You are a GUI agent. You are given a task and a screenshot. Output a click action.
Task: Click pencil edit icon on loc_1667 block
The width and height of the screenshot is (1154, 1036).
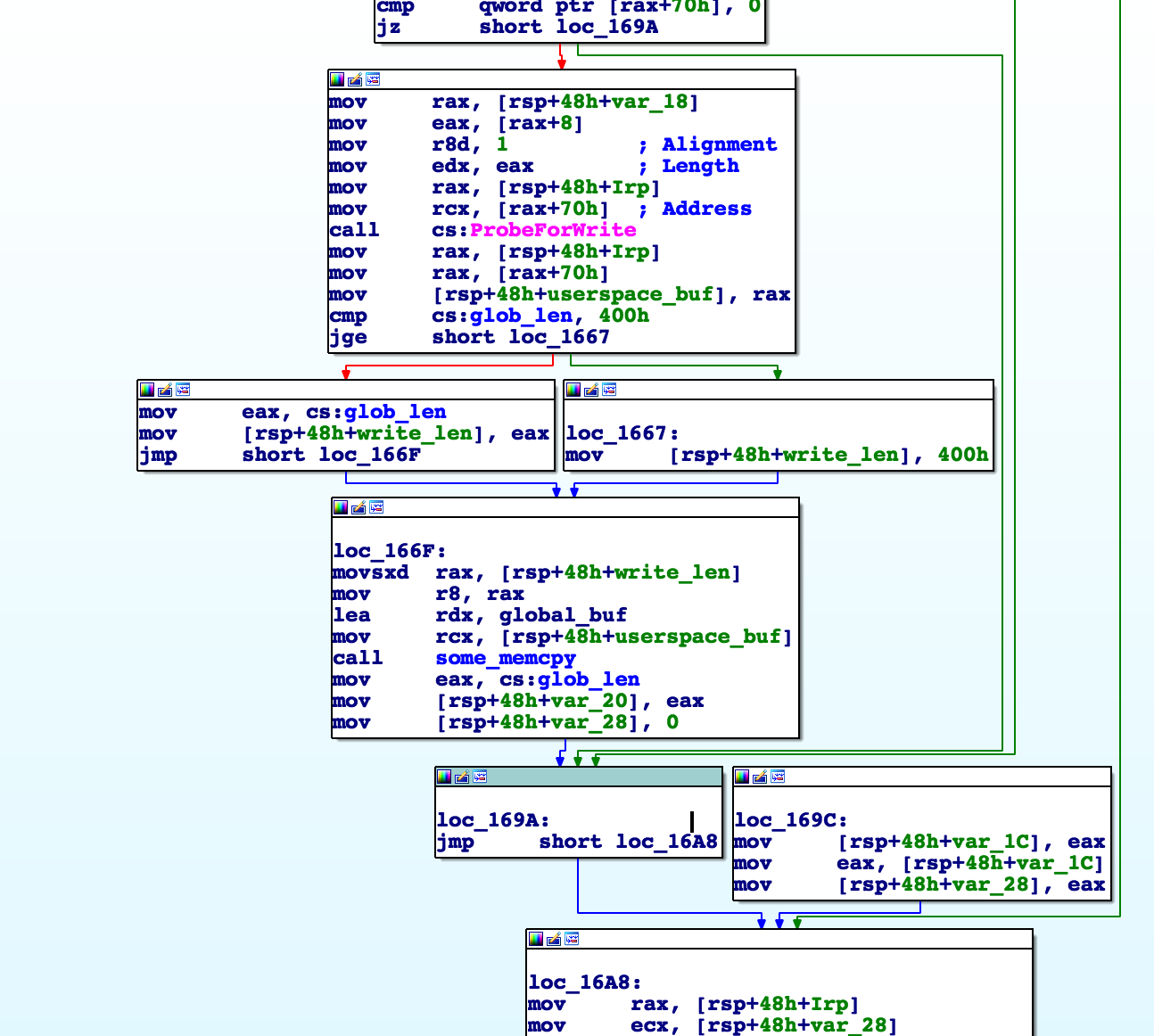591,390
